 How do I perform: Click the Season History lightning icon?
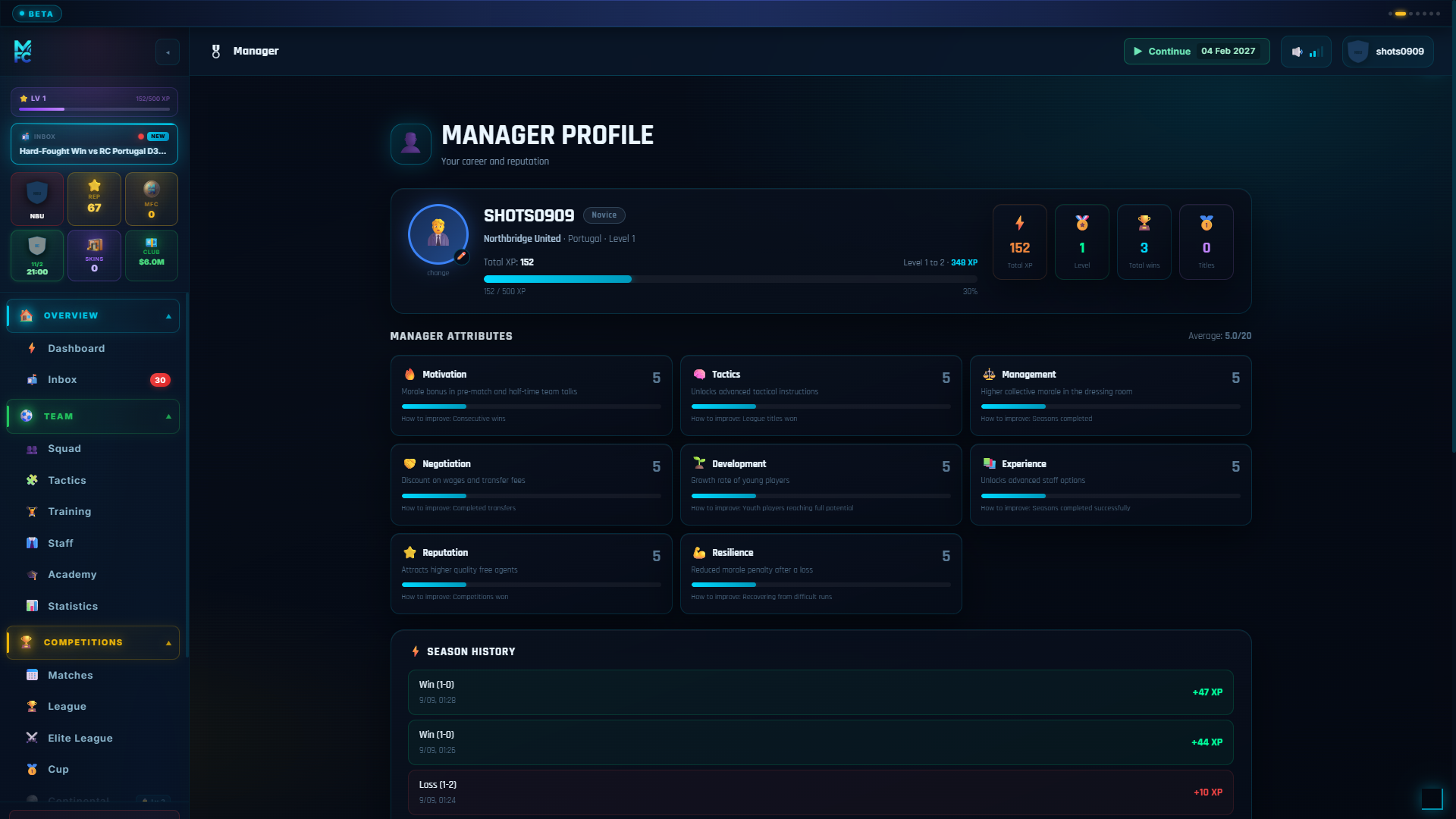pyautogui.click(x=416, y=651)
